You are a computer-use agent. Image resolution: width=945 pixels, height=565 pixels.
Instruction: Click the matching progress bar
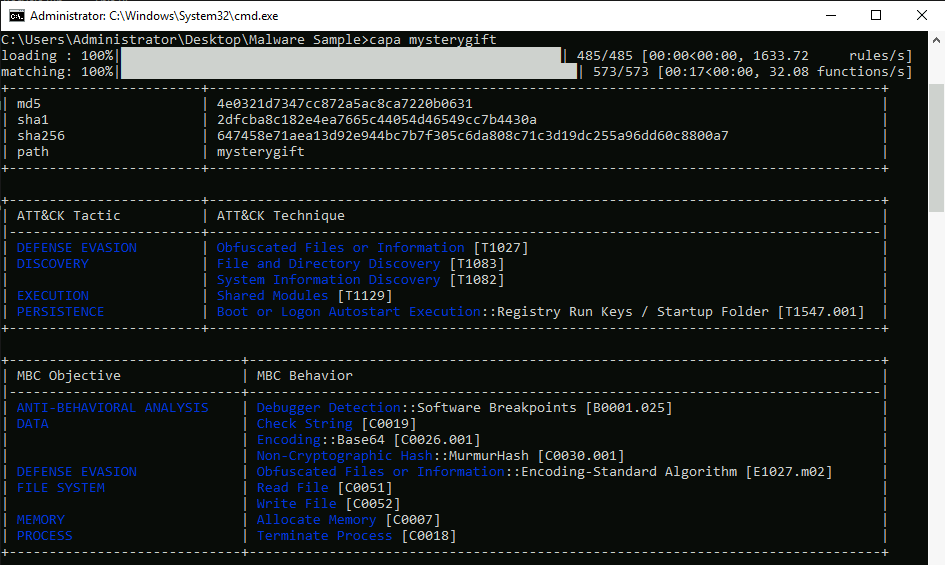click(x=349, y=72)
